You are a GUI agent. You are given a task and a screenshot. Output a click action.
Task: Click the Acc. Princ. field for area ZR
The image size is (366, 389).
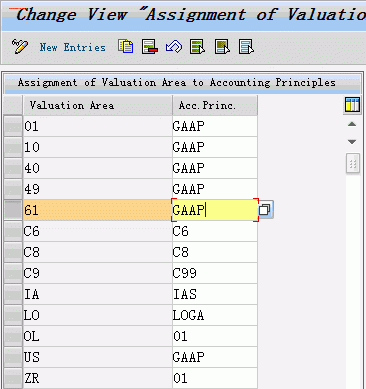point(215,378)
